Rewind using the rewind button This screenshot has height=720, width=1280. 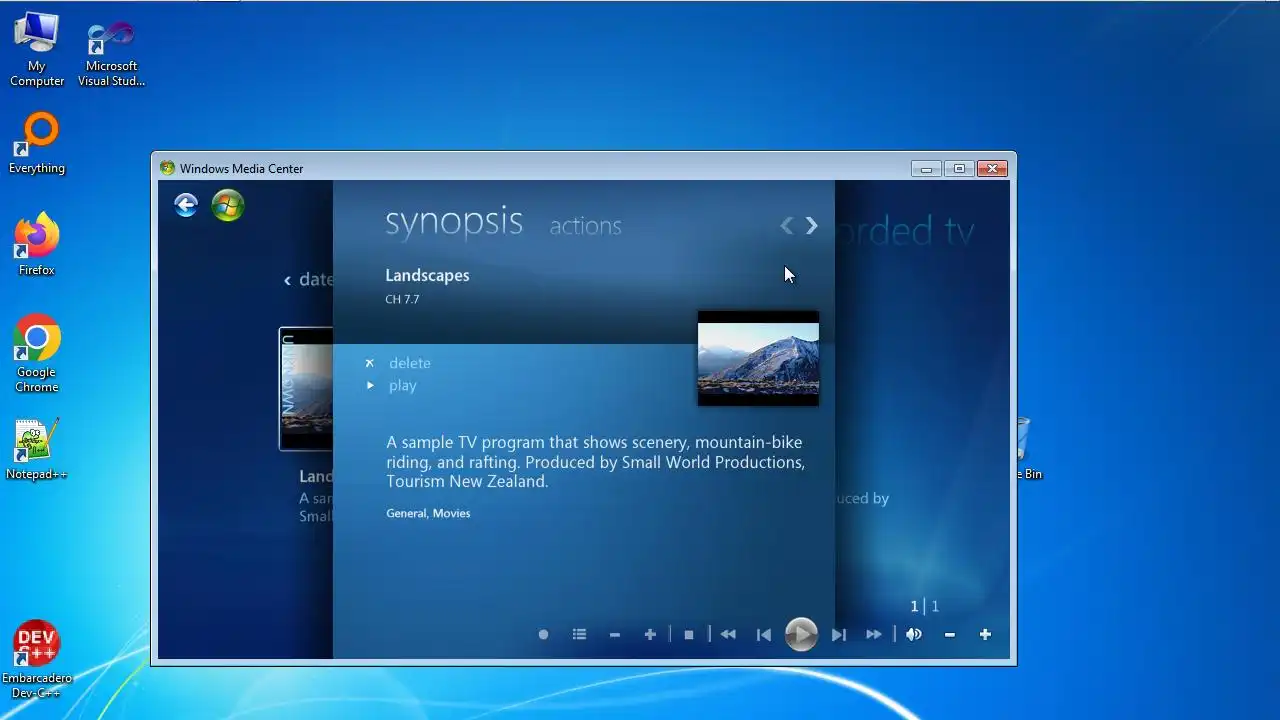coord(728,634)
